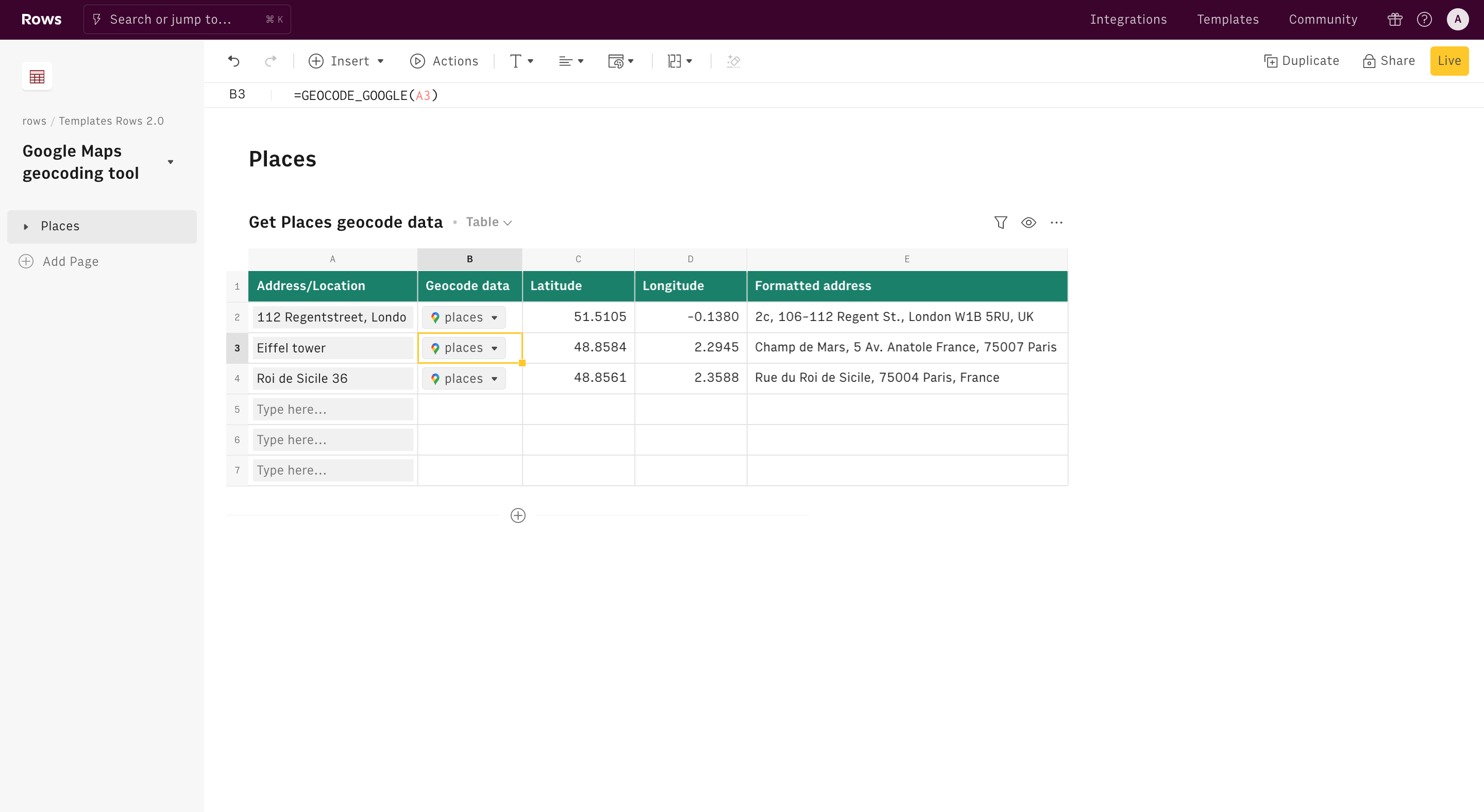Click the text formatting icon
Screen dimensions: 1484x812
click(519, 61)
